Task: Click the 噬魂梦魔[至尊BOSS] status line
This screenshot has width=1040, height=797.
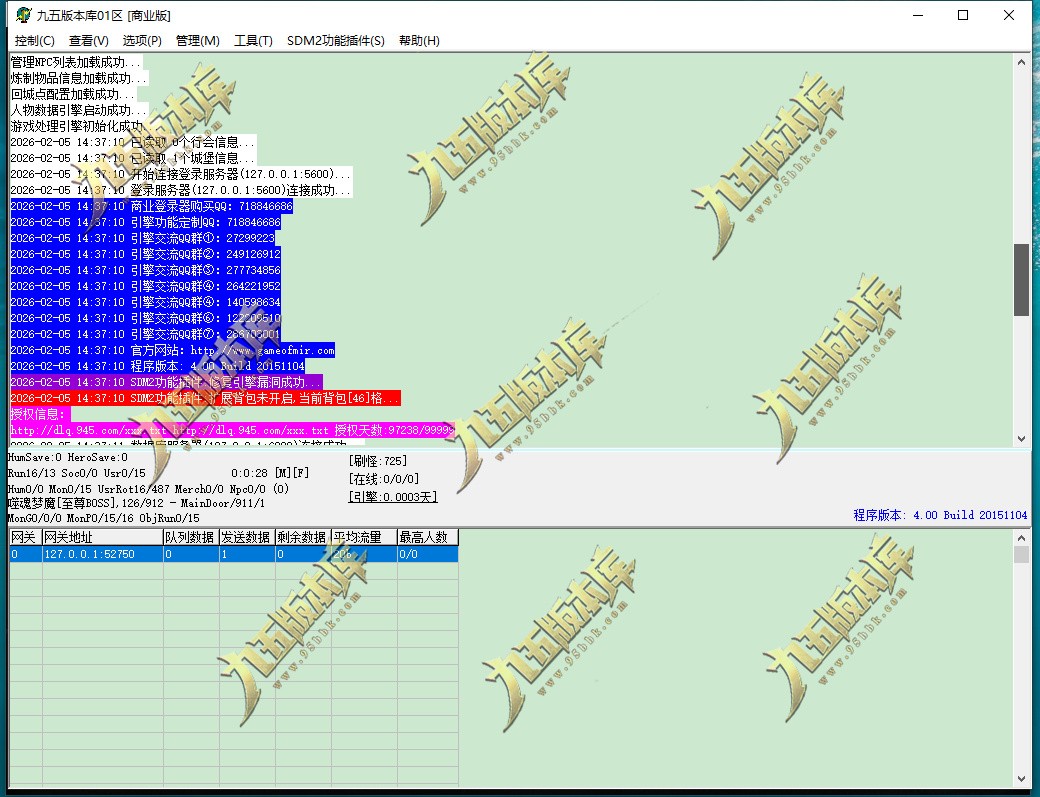Action: (136, 503)
